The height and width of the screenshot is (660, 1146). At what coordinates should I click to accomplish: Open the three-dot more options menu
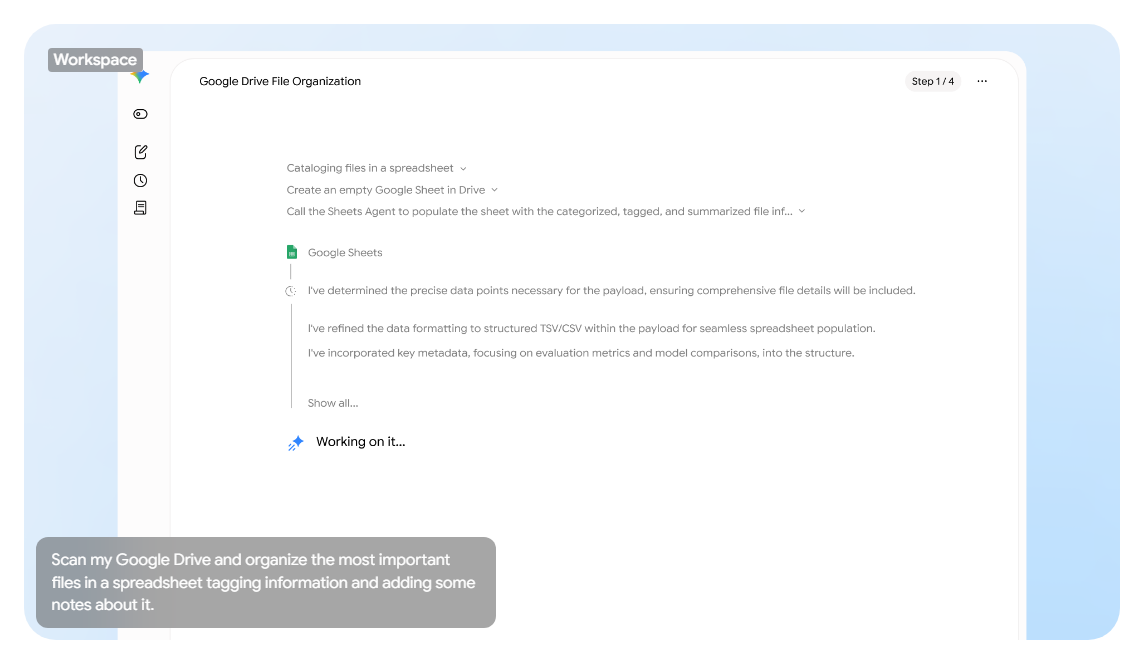click(982, 81)
